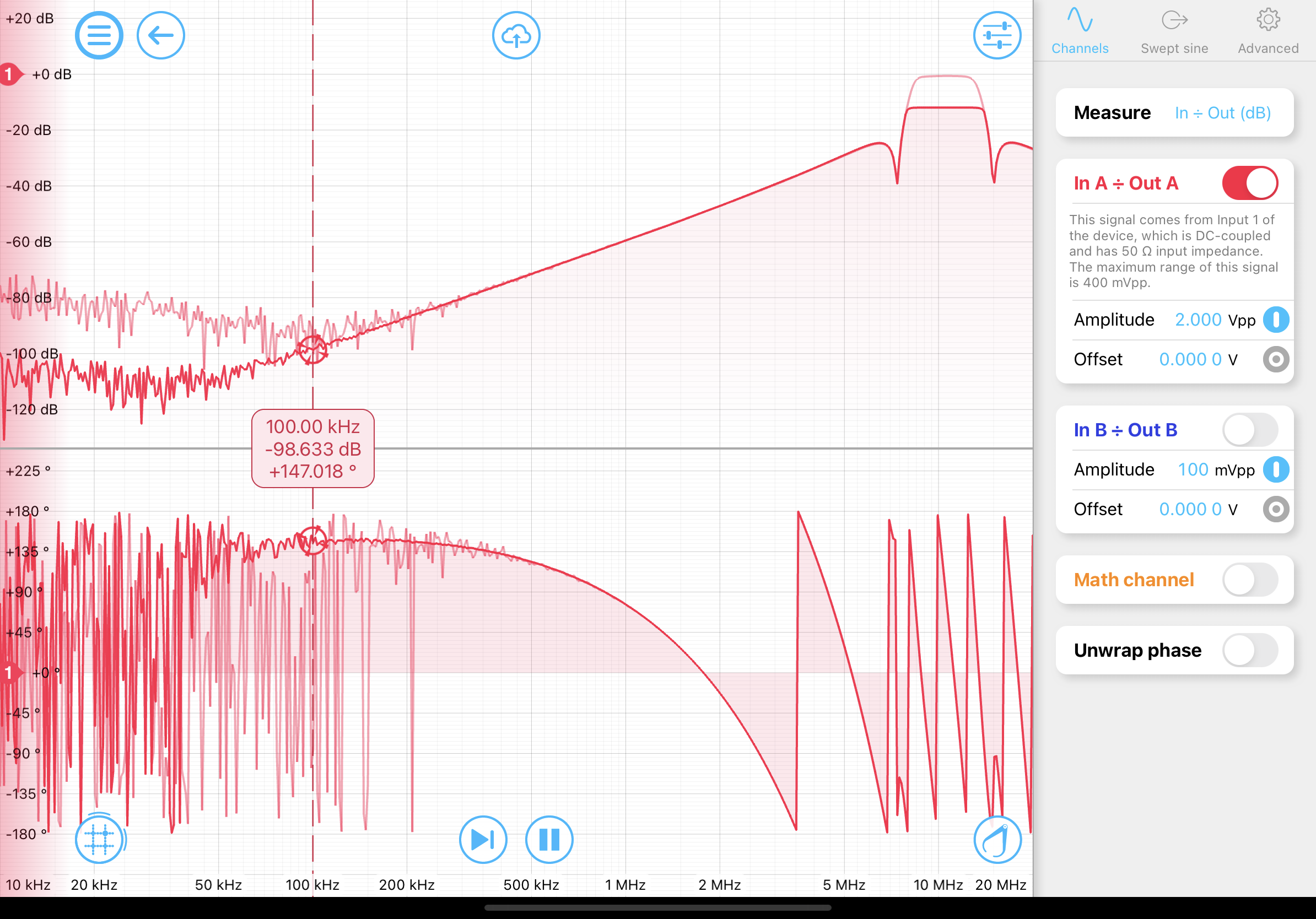Open the cursors grid icon
The width and height of the screenshot is (1316, 919).
(x=99, y=839)
